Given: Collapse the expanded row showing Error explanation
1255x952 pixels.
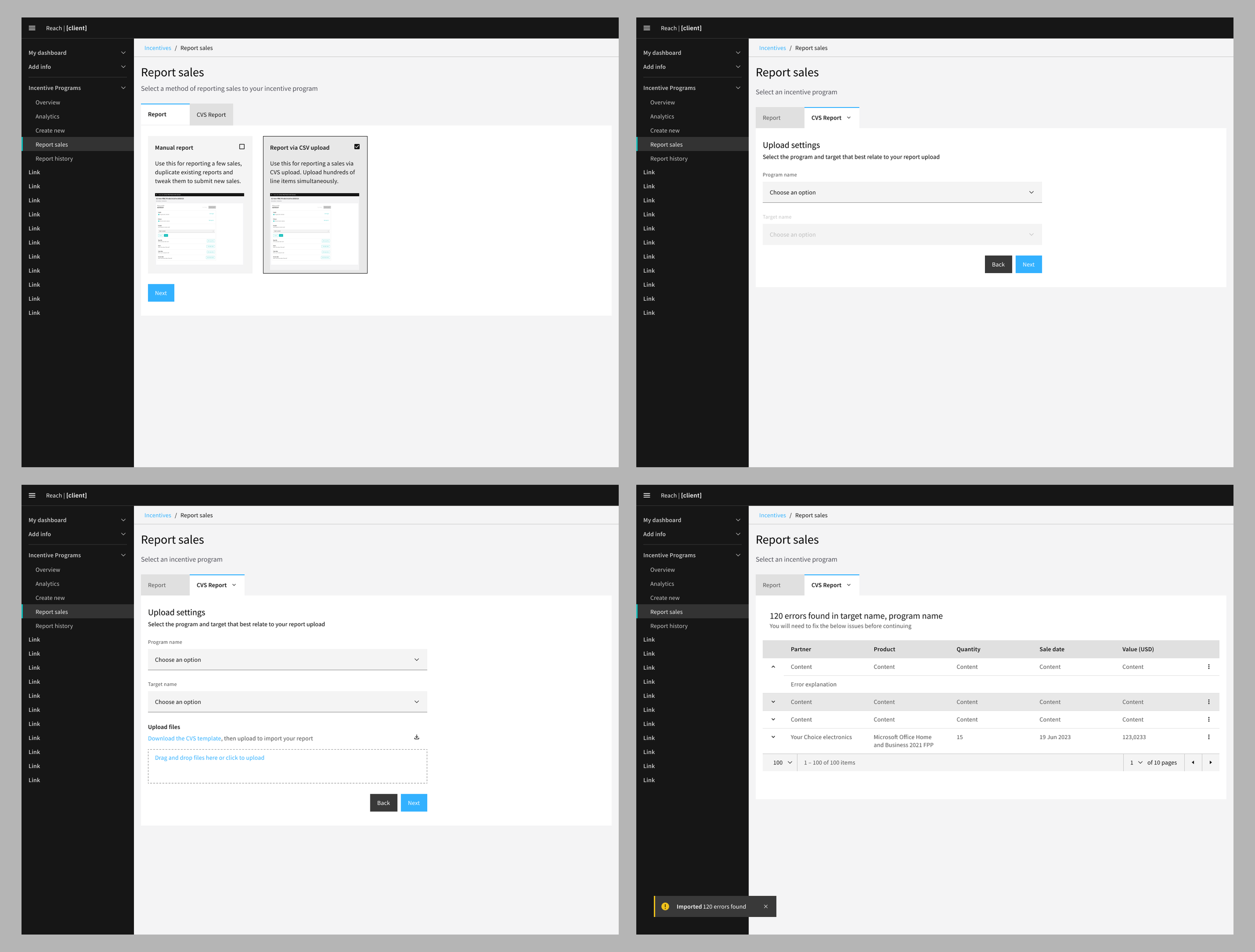Looking at the screenshot, I should (x=773, y=667).
